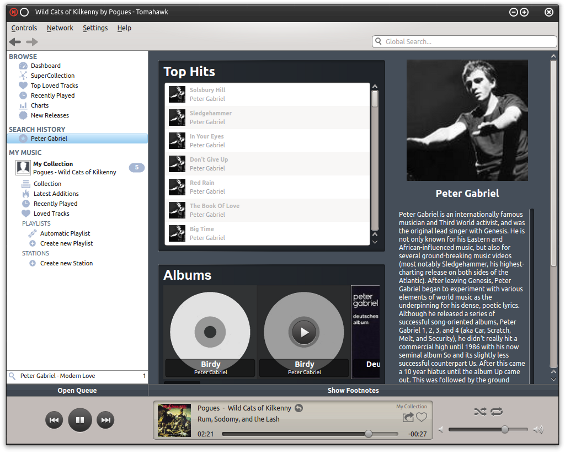Love the current track with heart icon
The image size is (565, 453).
[x=421, y=417]
